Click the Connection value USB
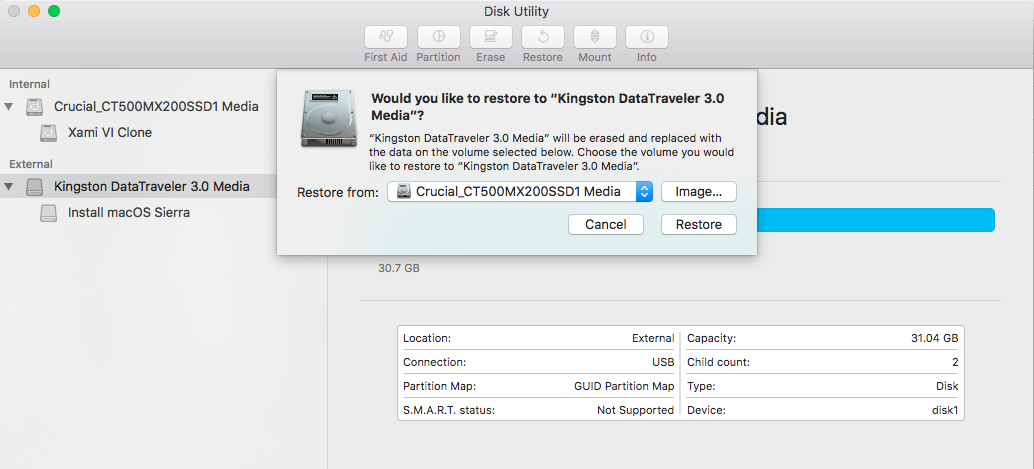This screenshot has width=1034, height=469. (663, 362)
